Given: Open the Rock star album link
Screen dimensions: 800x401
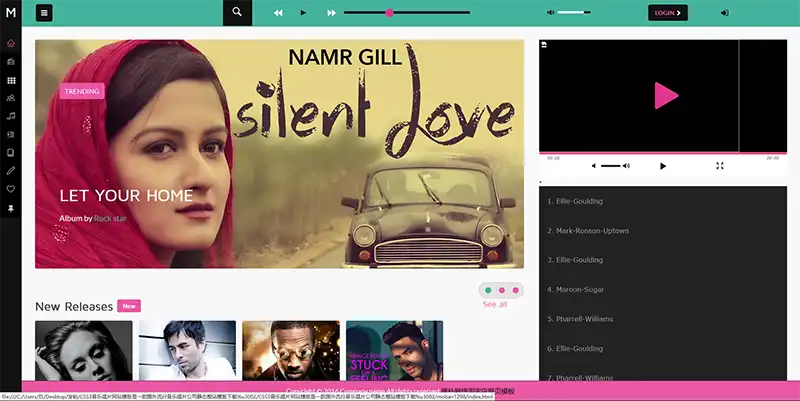Looking at the screenshot, I should (x=110, y=218).
